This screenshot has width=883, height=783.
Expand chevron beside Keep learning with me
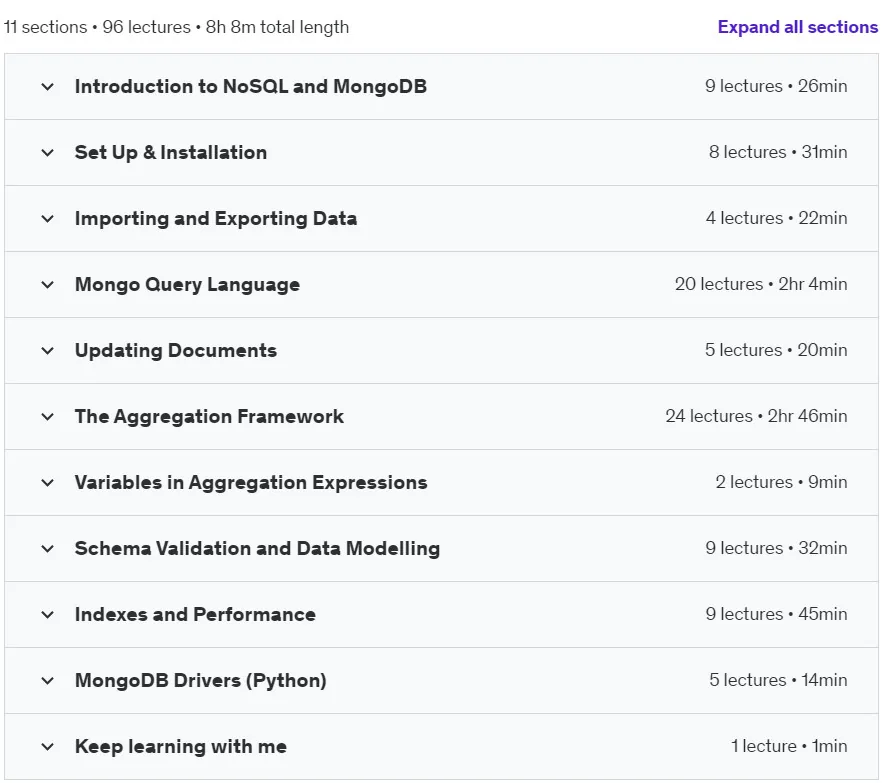(48, 747)
